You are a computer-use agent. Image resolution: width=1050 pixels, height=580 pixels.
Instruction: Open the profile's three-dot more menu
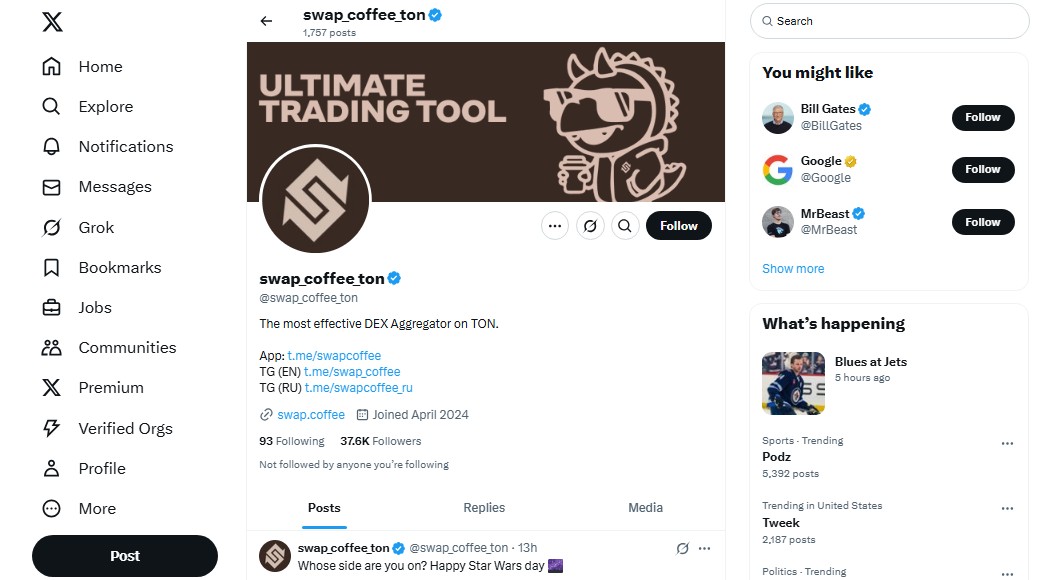point(555,226)
